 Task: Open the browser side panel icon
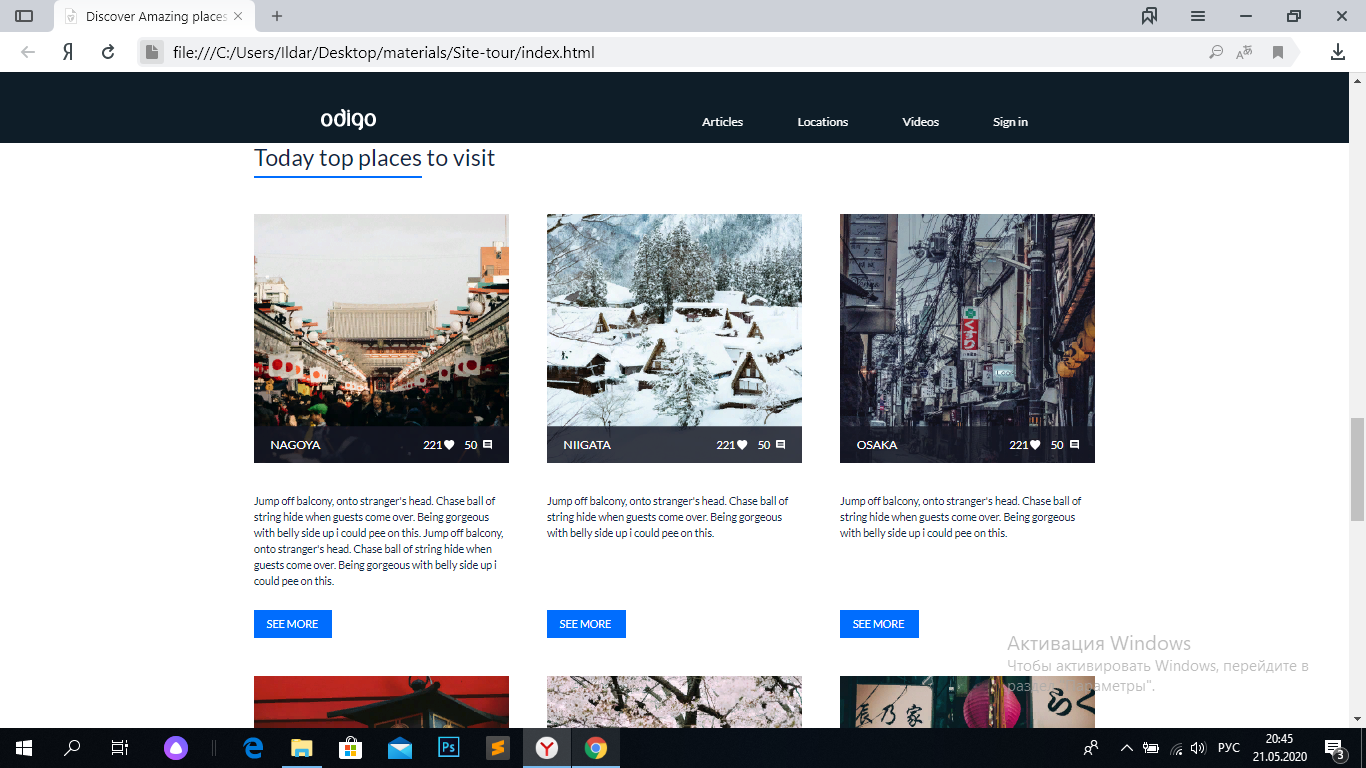[x=24, y=16]
